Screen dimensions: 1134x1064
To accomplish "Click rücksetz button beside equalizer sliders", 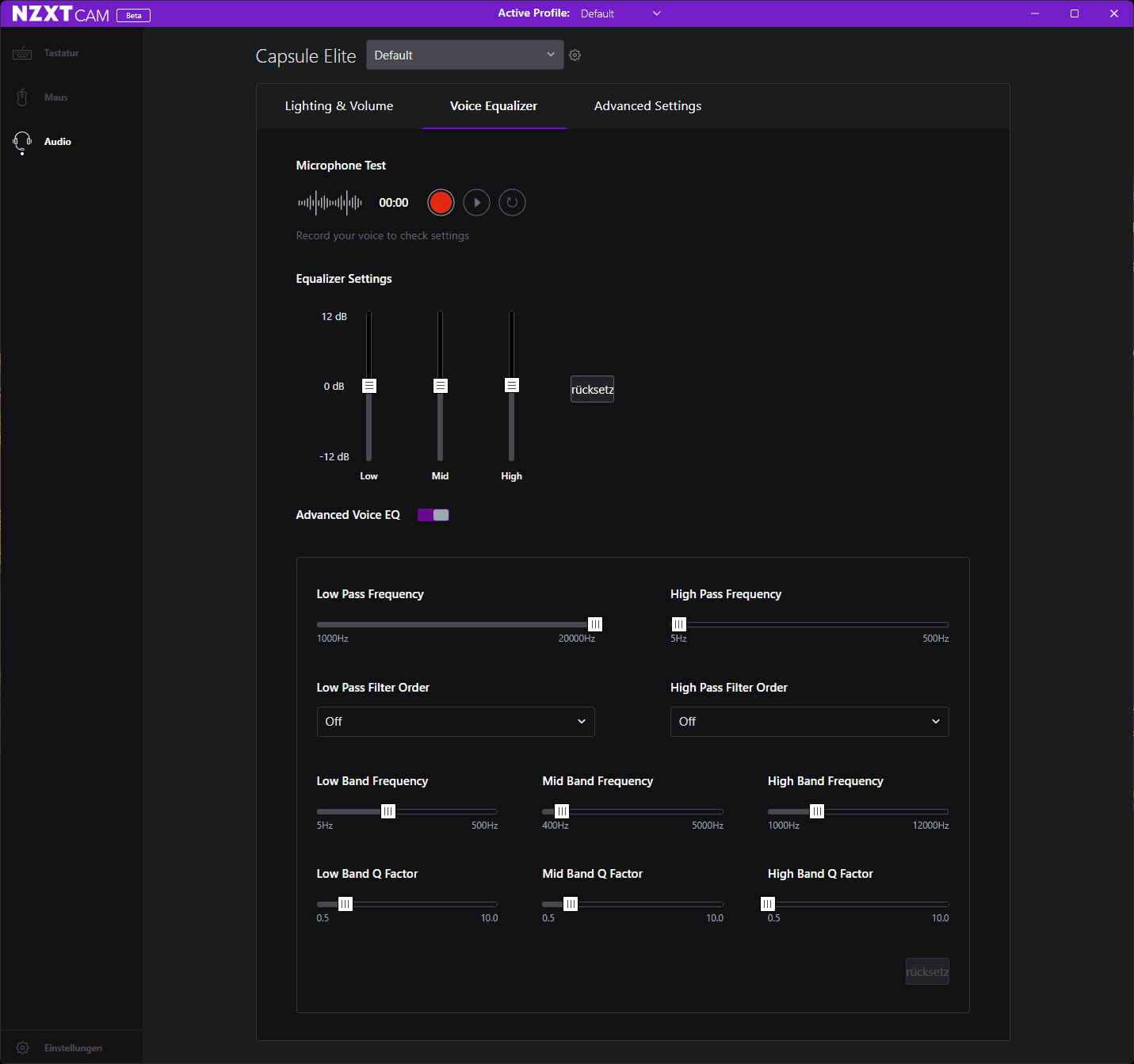I will [593, 389].
